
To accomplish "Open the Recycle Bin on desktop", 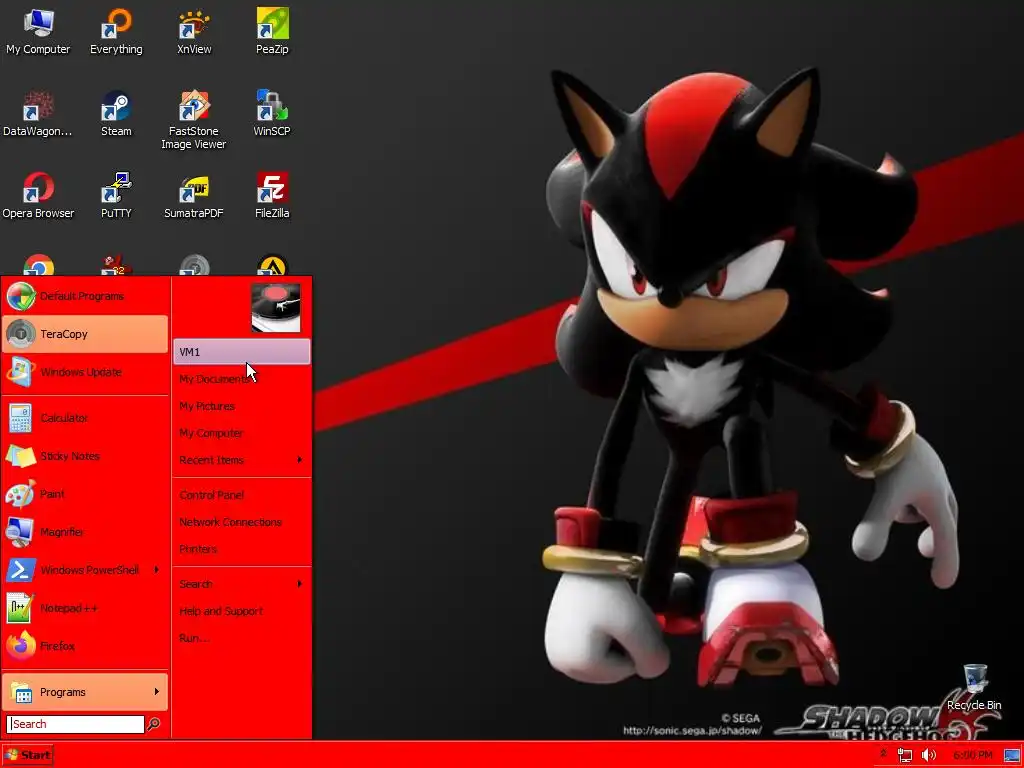I will [x=974, y=688].
